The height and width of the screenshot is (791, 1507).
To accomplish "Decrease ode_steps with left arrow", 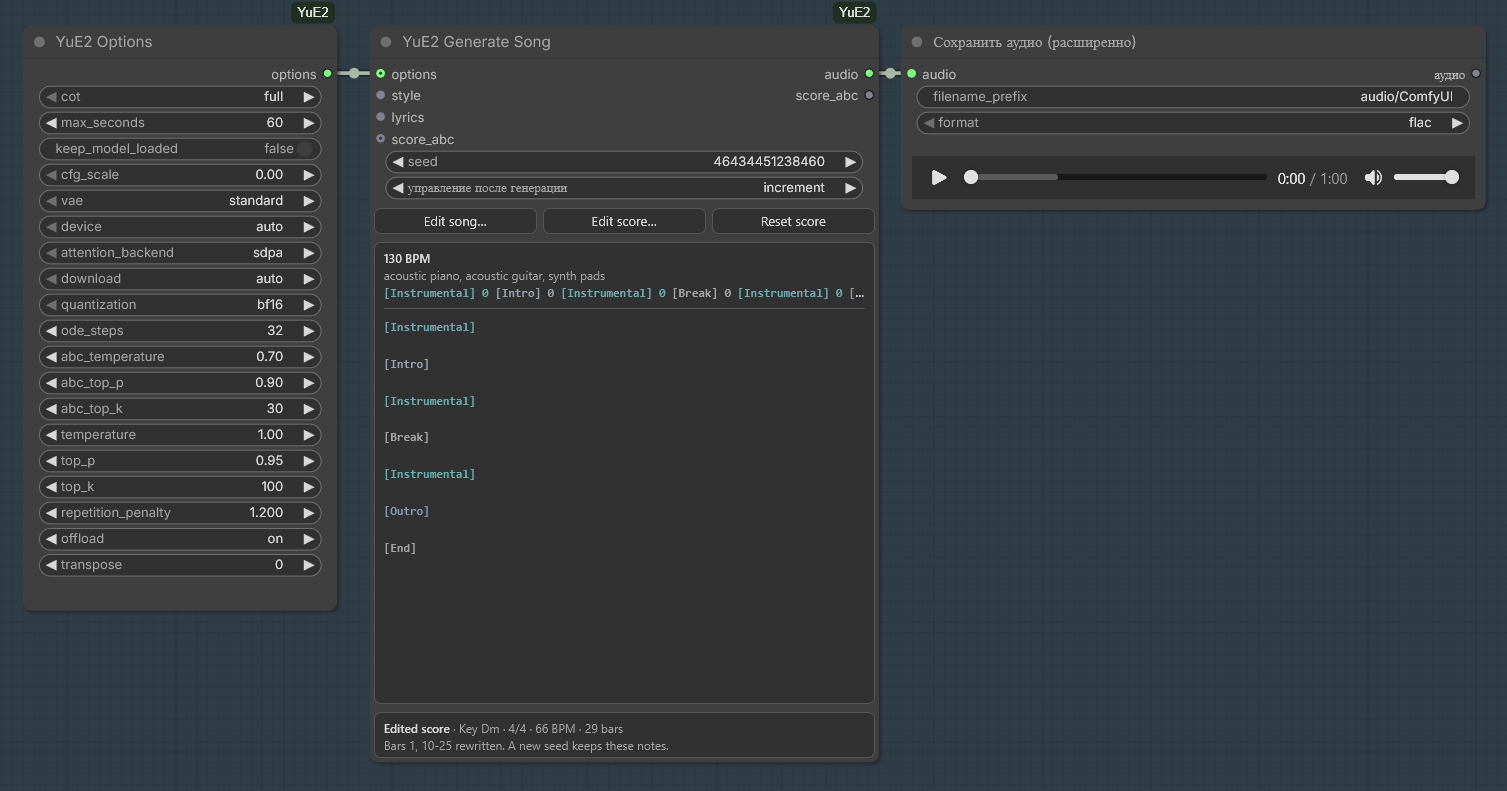I will click(x=50, y=331).
